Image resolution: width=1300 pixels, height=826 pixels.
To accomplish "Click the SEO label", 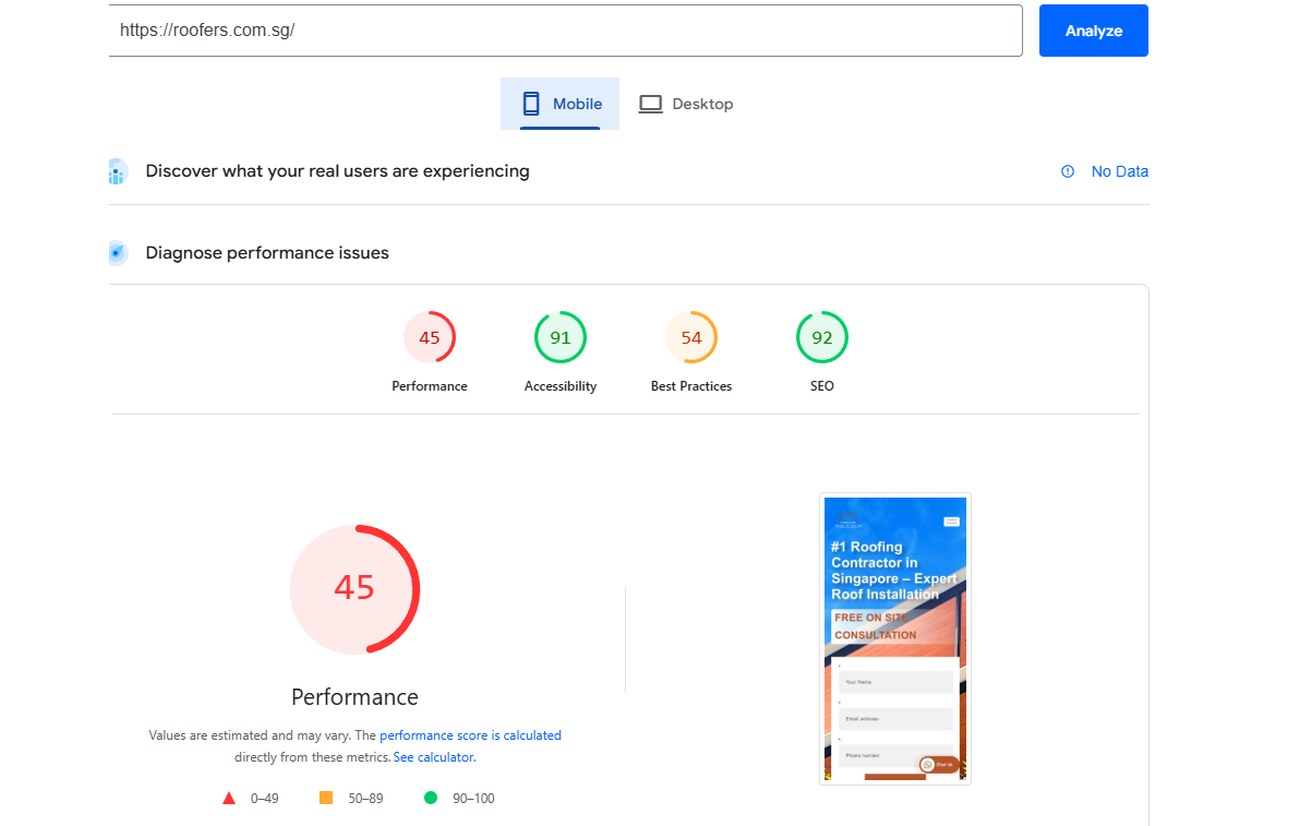I will pyautogui.click(x=822, y=386).
